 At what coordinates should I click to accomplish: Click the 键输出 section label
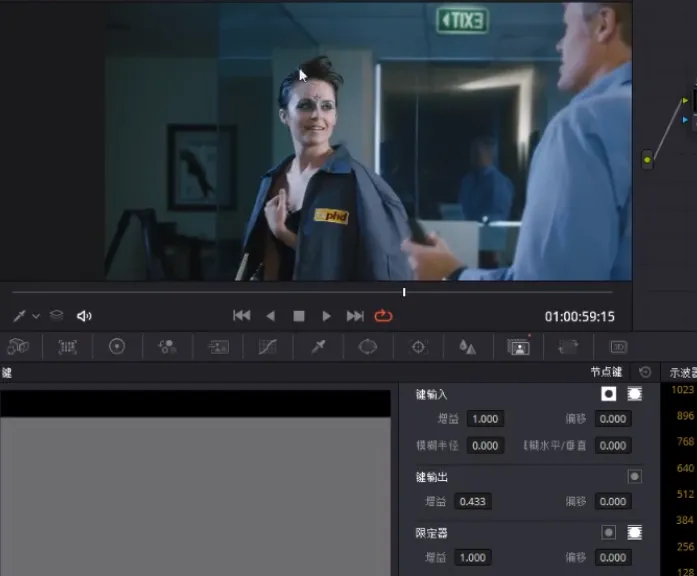(x=431, y=477)
